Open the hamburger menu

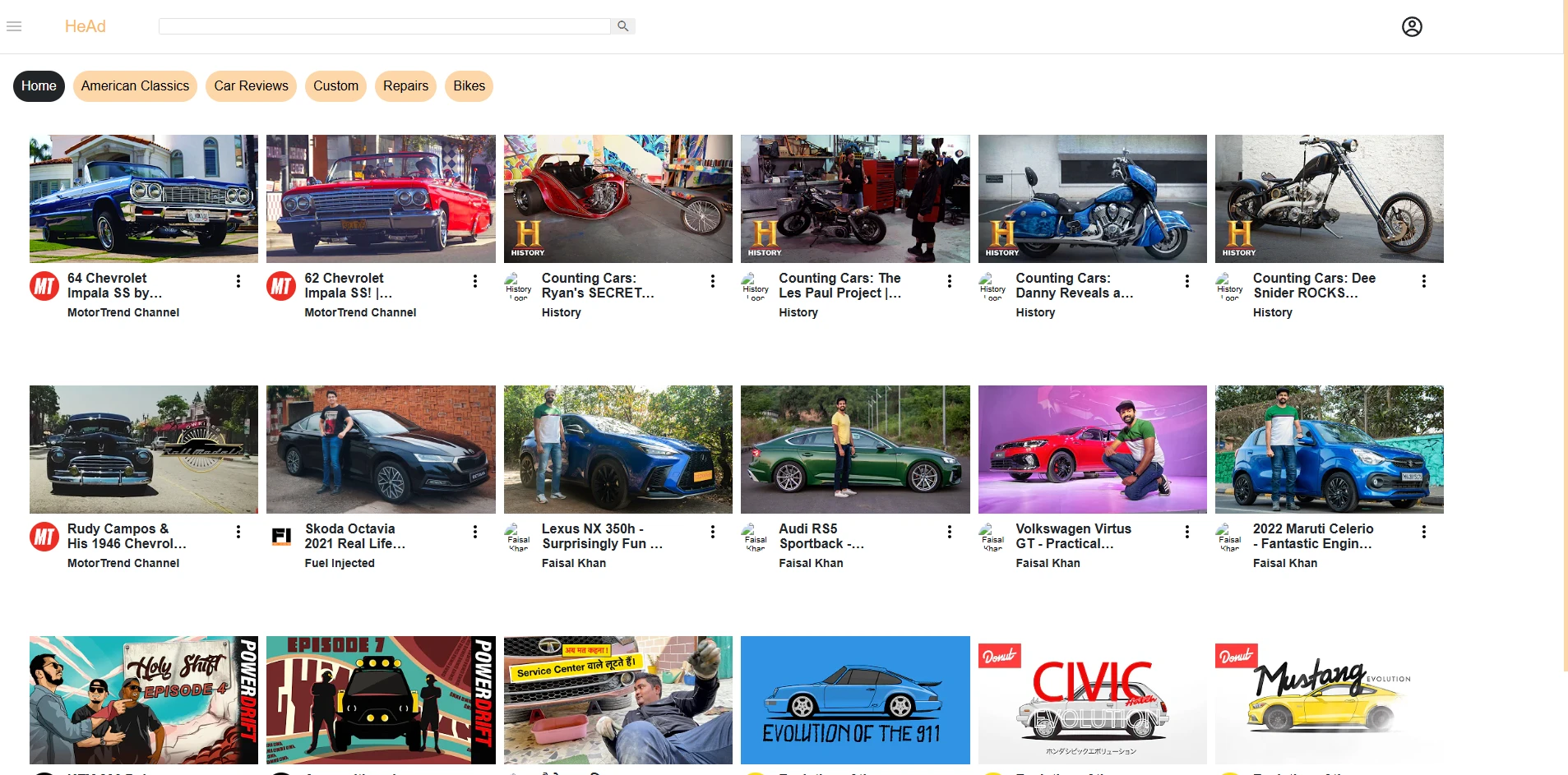[x=14, y=26]
